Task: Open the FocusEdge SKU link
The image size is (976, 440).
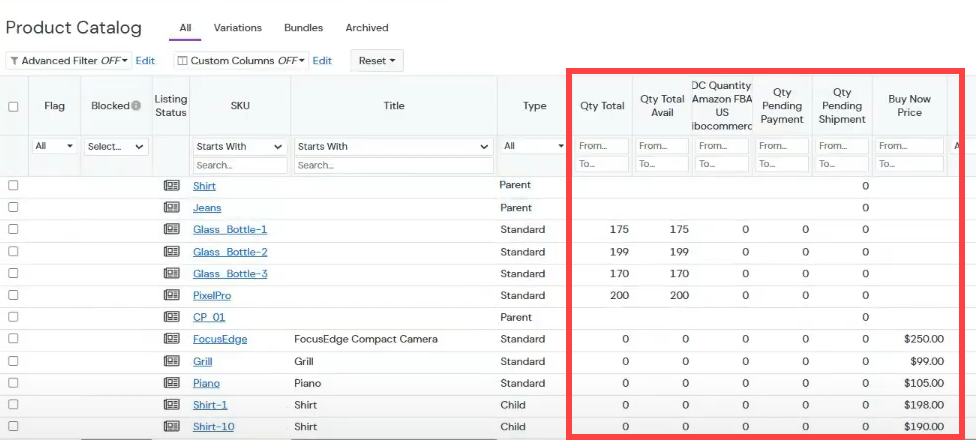Action: point(220,339)
